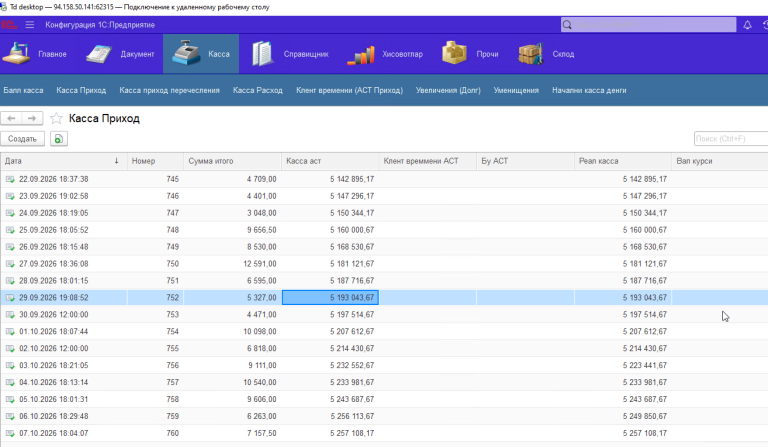Click document icon of row 27.09.2026
The image size is (768, 447).
10,264
